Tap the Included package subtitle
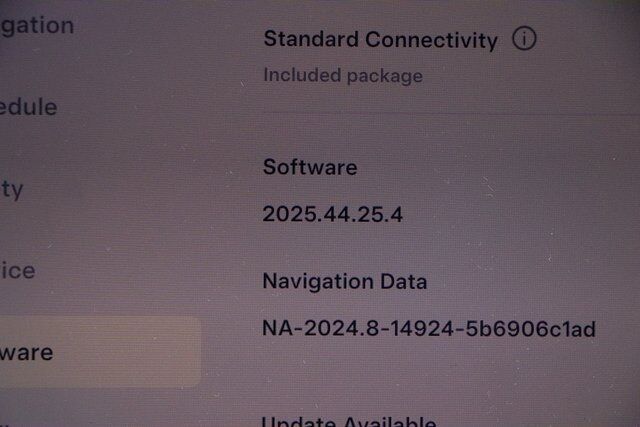The image size is (640, 427). click(x=343, y=76)
